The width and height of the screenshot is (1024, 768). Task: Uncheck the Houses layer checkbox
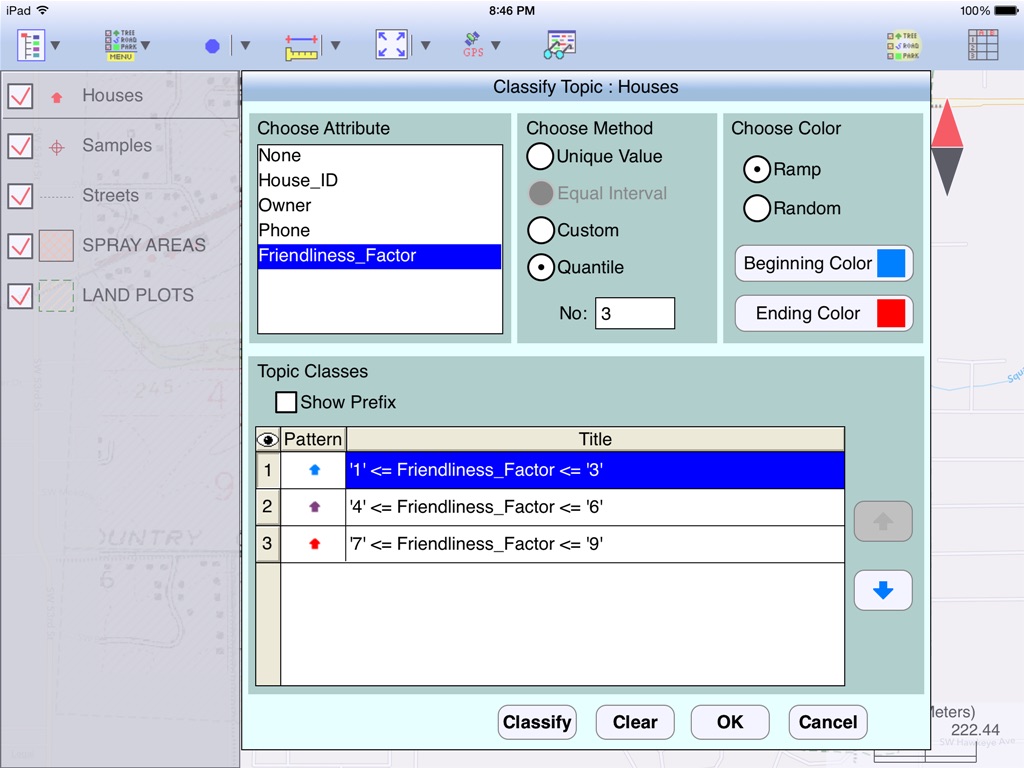click(20, 96)
